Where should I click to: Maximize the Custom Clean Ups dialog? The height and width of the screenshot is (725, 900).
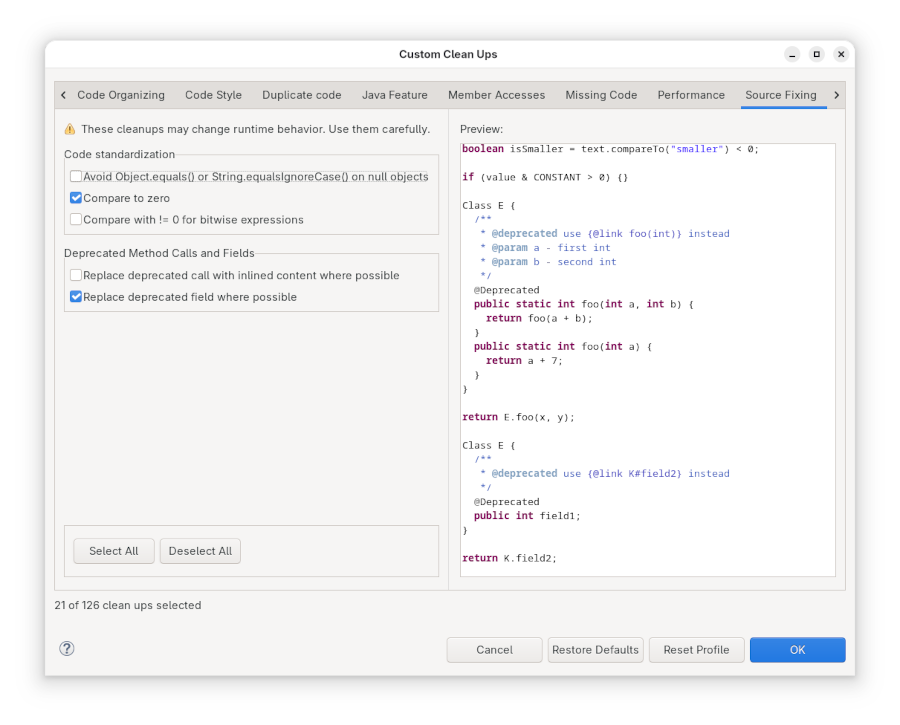[x=817, y=55]
